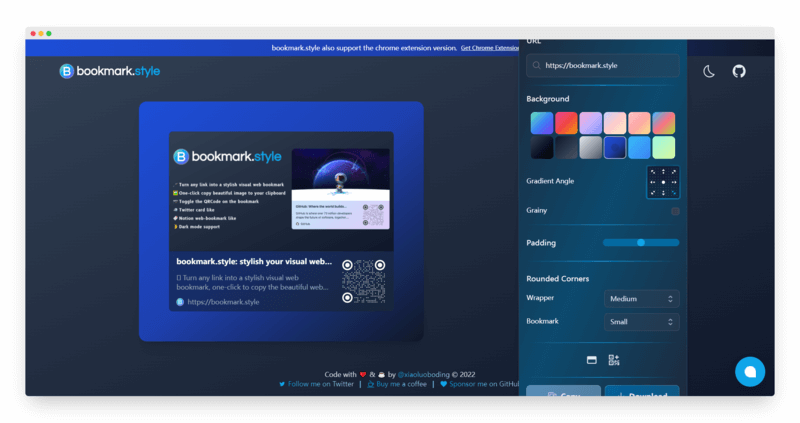Toggle the QR code display icon
800x423 pixels.
point(614,360)
